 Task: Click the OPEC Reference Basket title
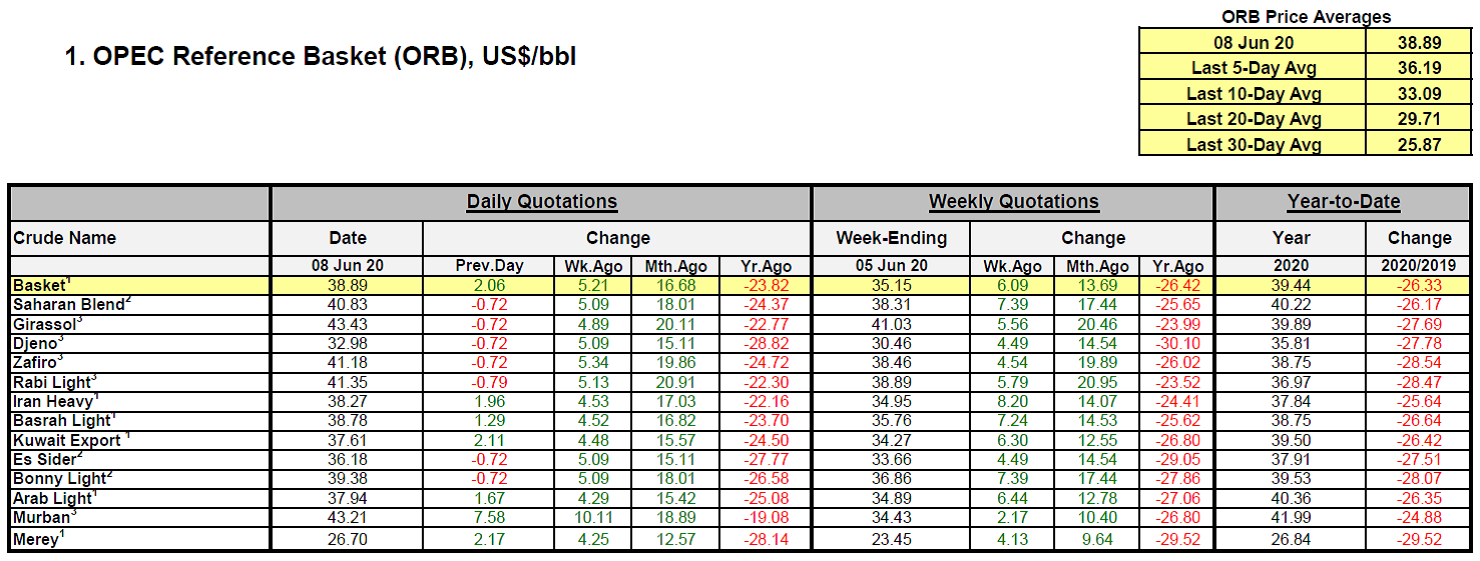(320, 56)
